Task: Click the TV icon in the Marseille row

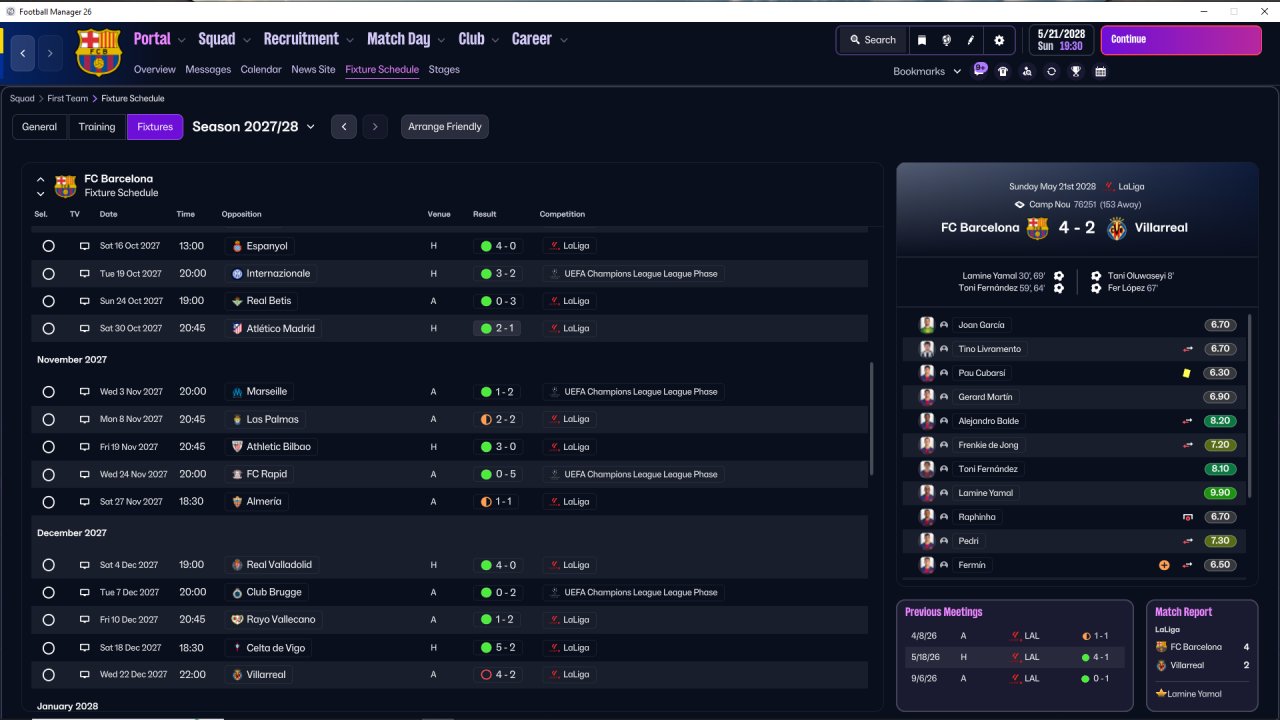Action: point(85,392)
